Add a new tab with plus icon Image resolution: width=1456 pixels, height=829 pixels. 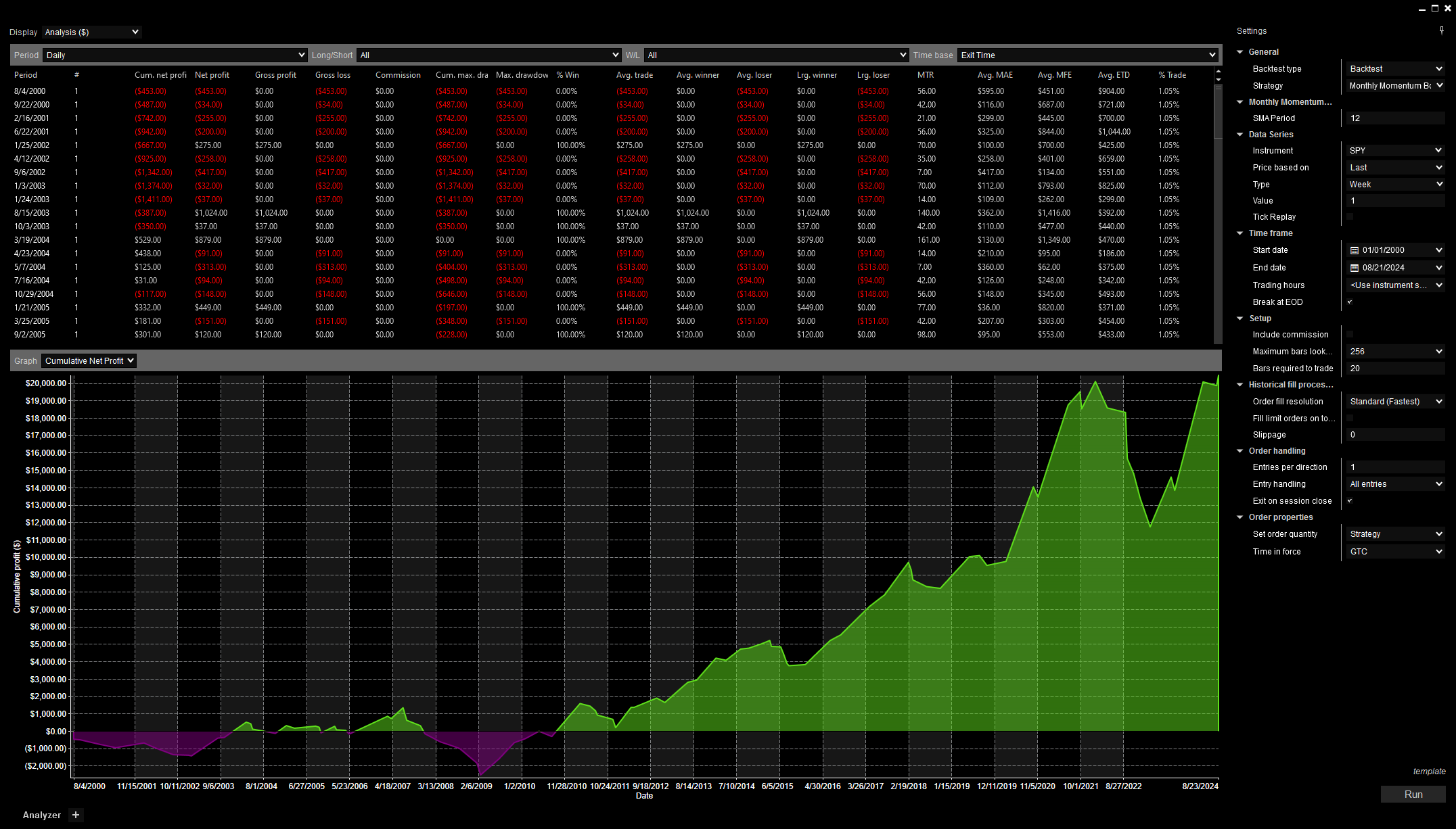(76, 815)
